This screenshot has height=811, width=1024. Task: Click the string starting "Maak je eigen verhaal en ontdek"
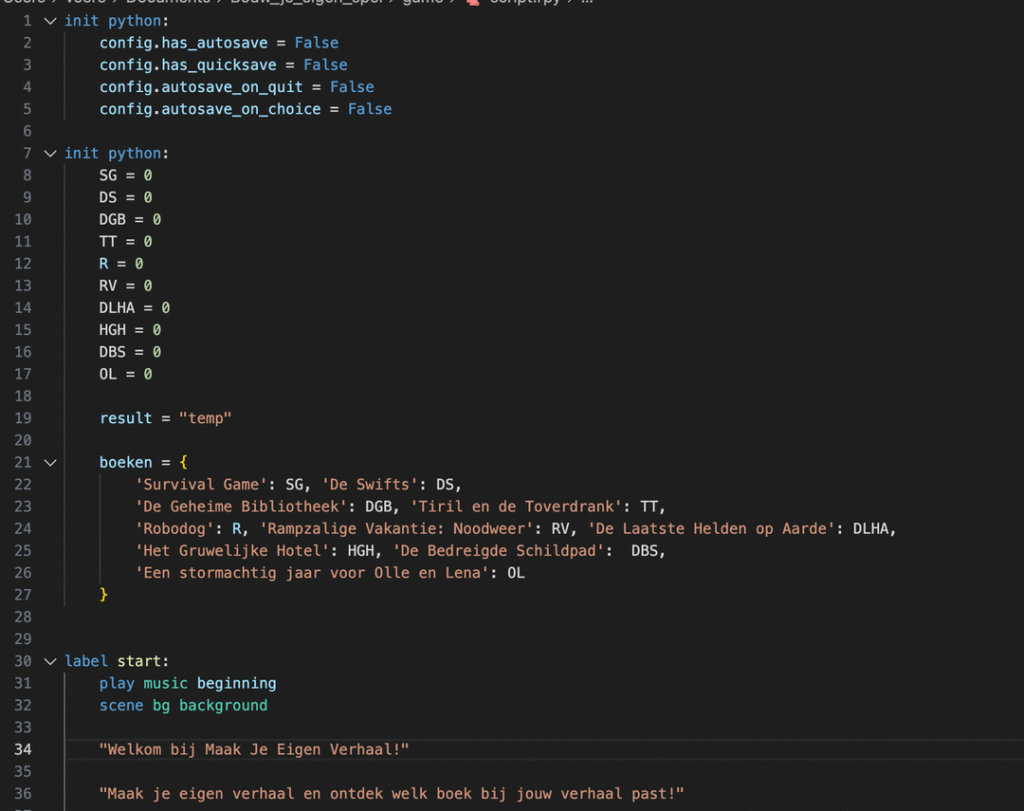pyautogui.click(x=391, y=794)
